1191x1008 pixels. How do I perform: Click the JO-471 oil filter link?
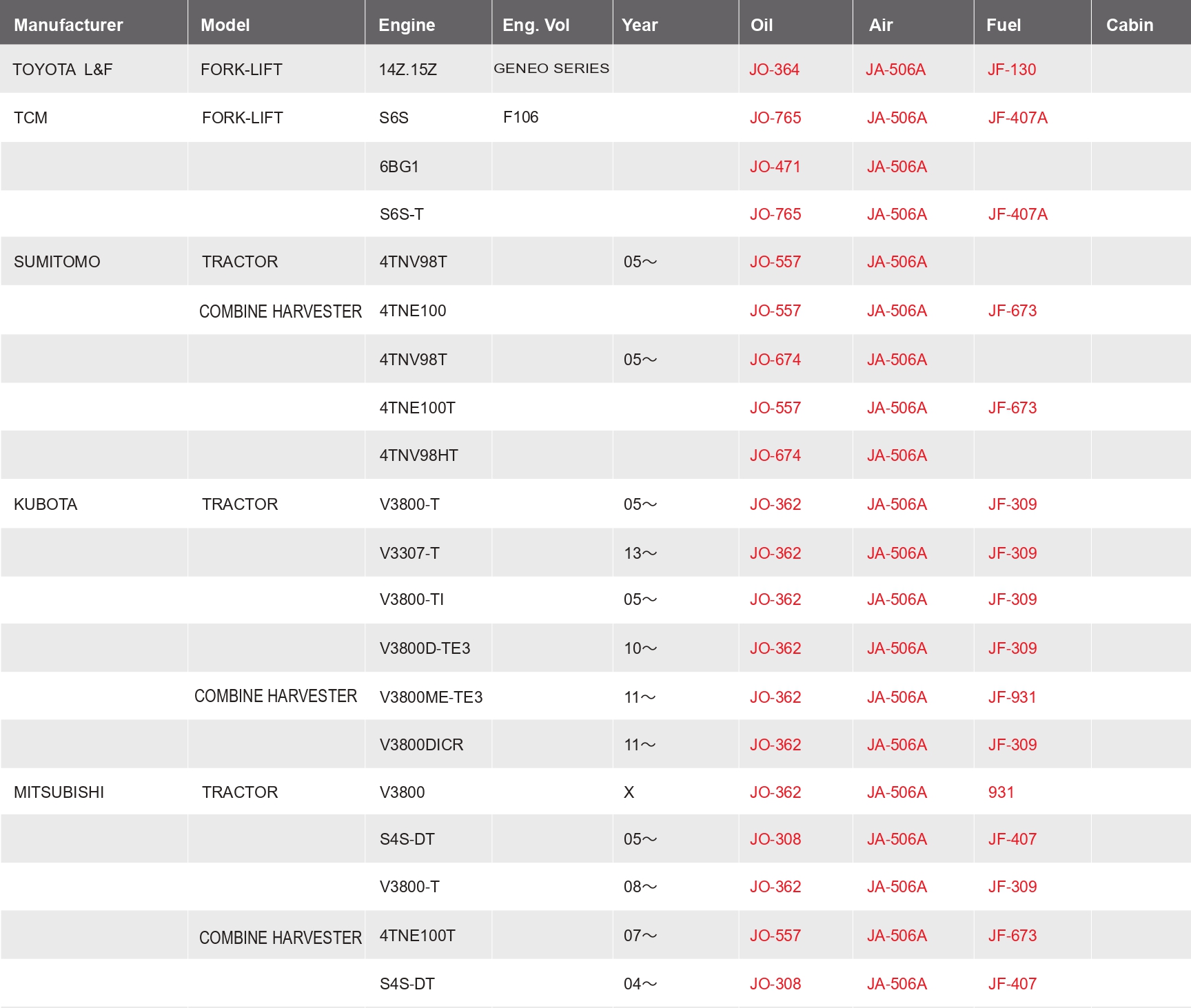[775, 167]
